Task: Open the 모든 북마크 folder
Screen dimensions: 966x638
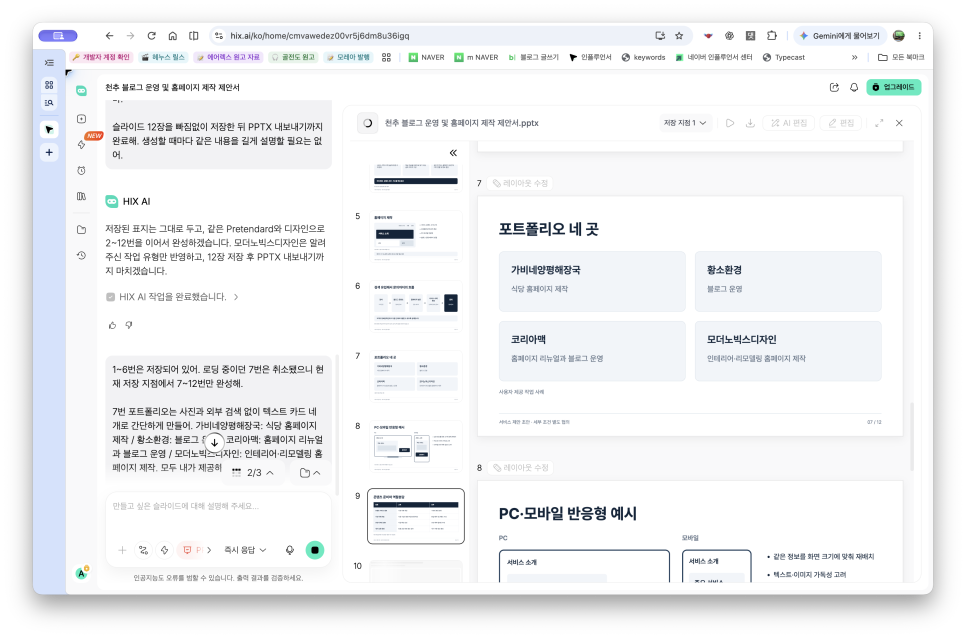Action: [x=901, y=57]
